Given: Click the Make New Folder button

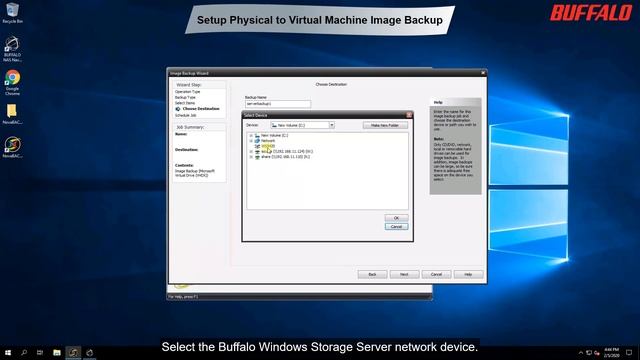Looking at the screenshot, I should pos(385,125).
